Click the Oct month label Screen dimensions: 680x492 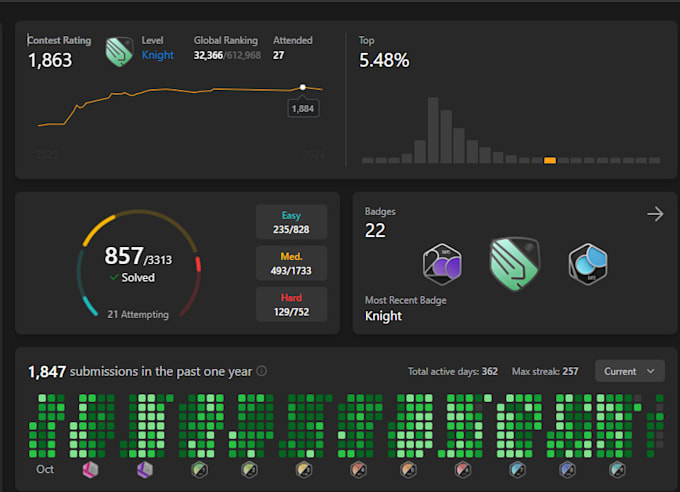45,469
